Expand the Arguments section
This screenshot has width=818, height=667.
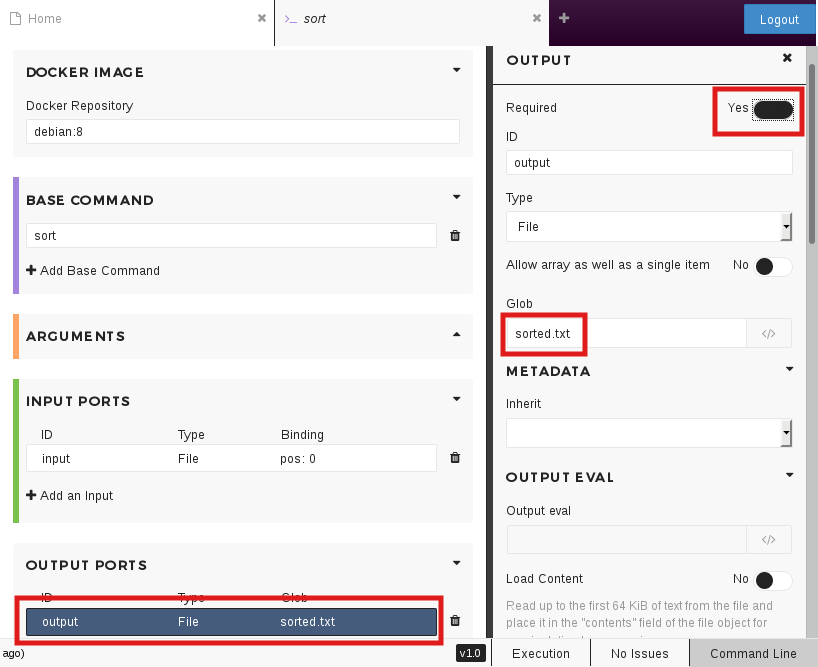(456, 335)
